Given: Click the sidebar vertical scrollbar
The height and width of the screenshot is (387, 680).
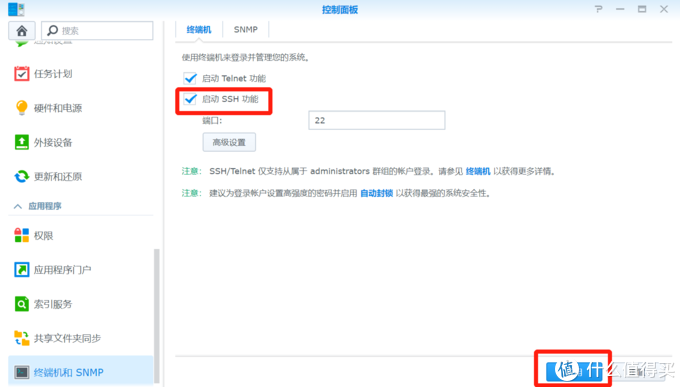Looking at the screenshot, I should click(157, 315).
